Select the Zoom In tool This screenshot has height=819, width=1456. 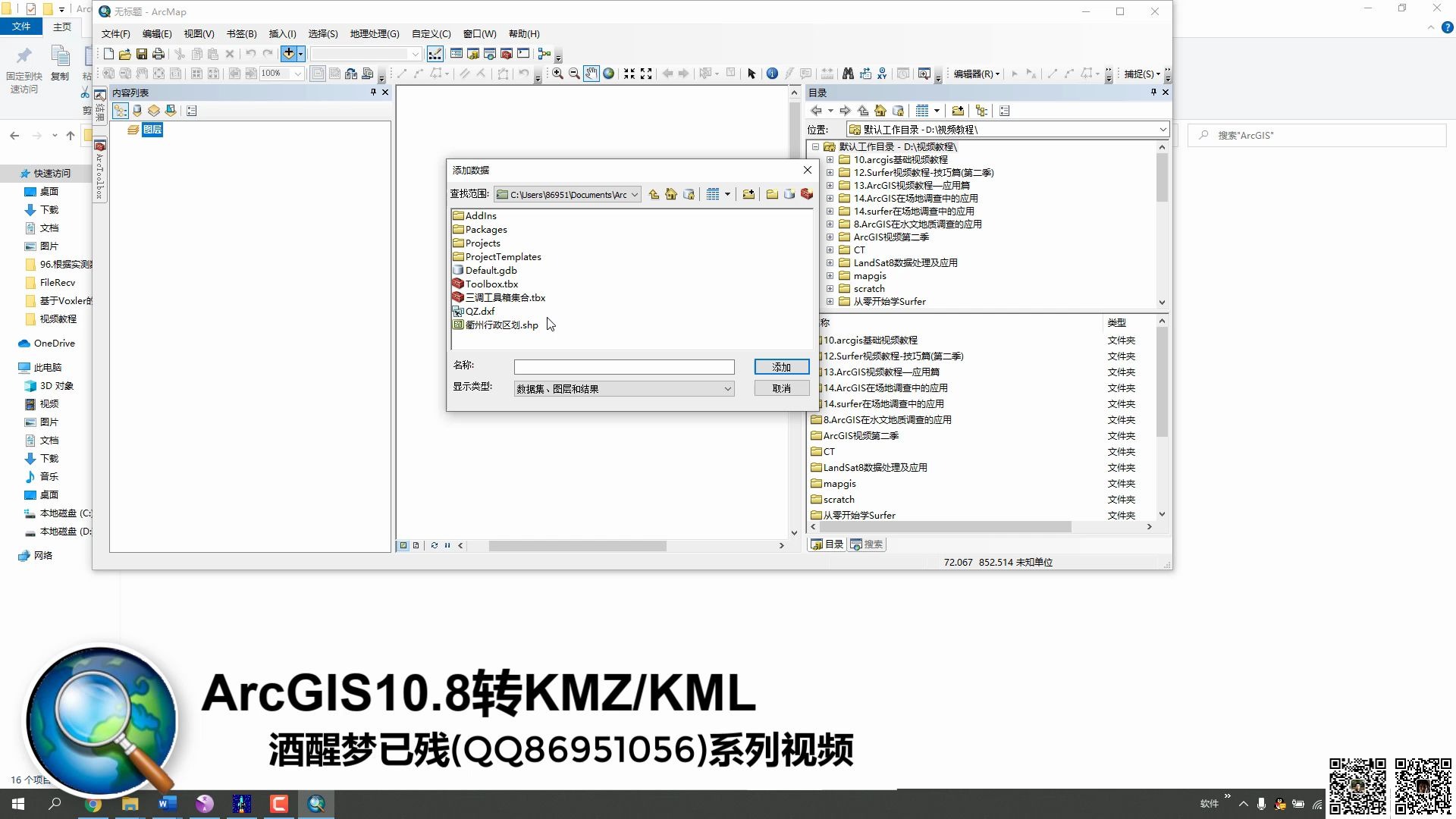557,74
